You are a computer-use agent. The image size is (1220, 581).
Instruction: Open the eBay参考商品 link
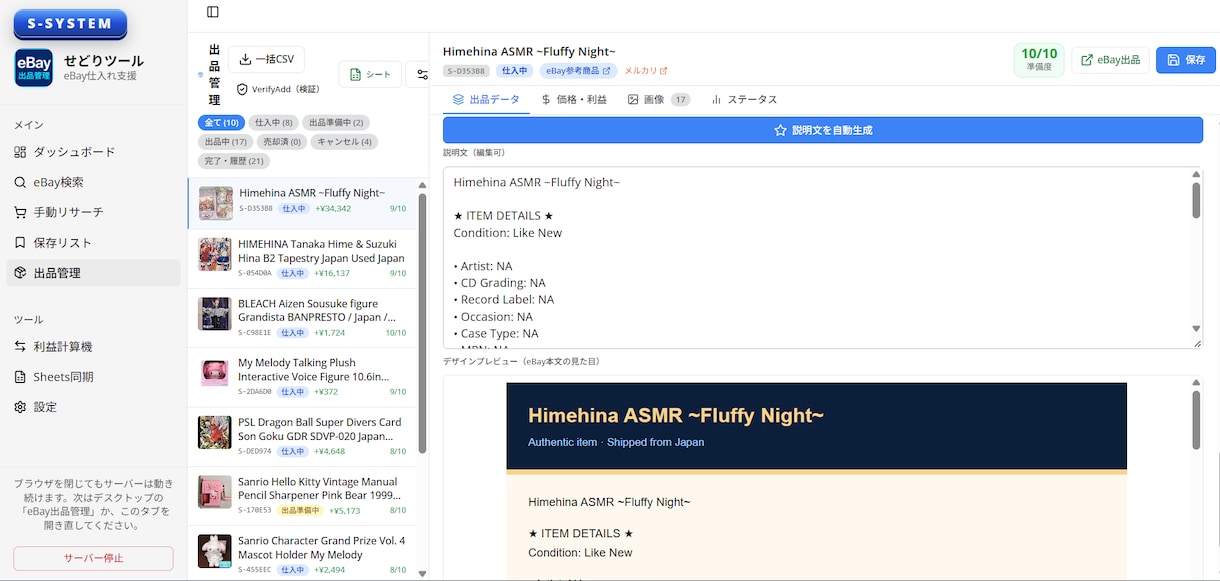point(578,71)
